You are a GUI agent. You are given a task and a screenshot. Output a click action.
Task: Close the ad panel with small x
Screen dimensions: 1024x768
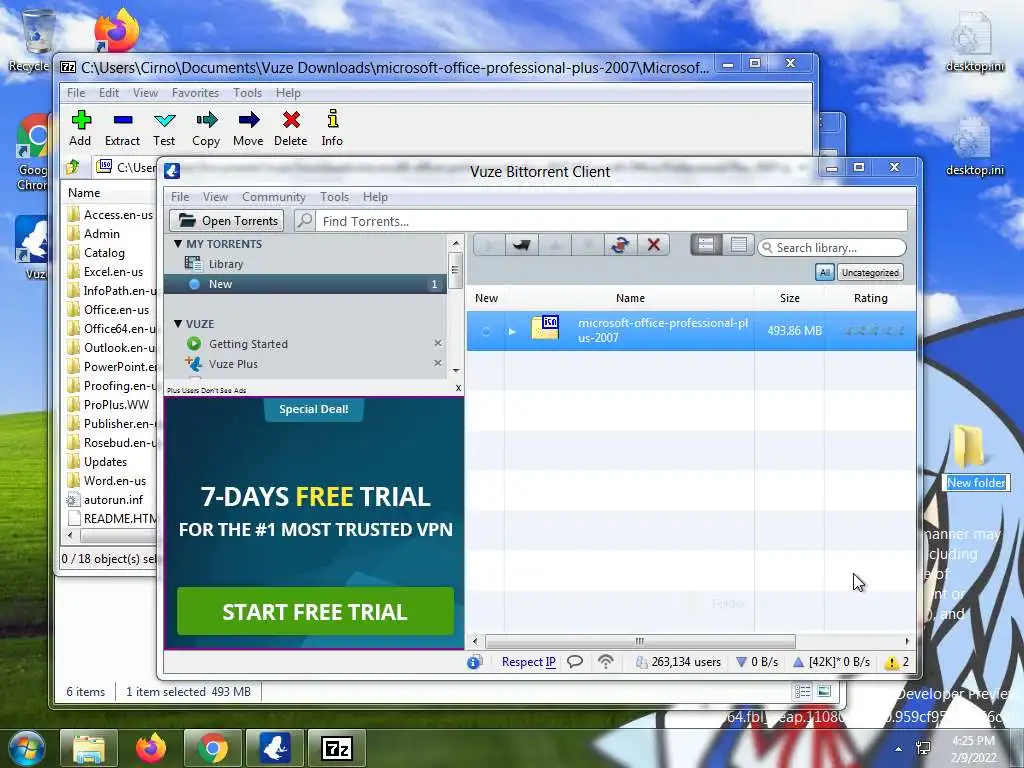[x=458, y=388]
